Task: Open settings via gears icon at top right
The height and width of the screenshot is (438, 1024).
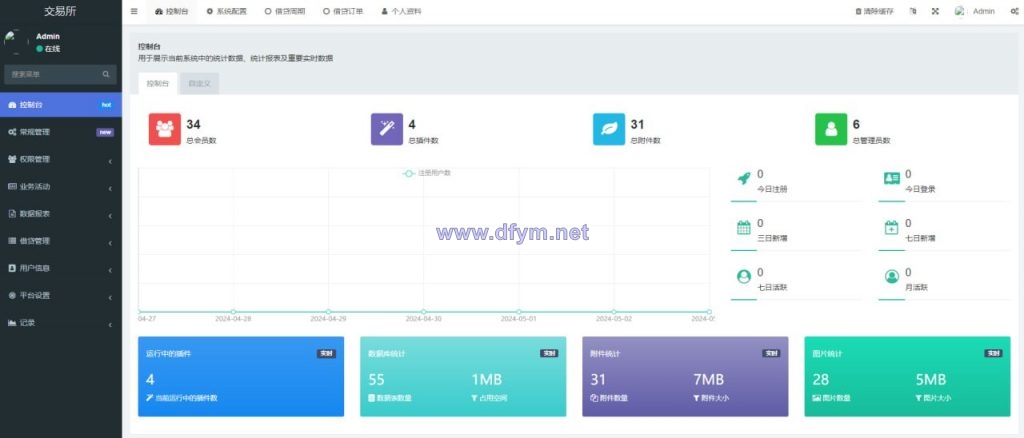Action: click(x=1014, y=11)
